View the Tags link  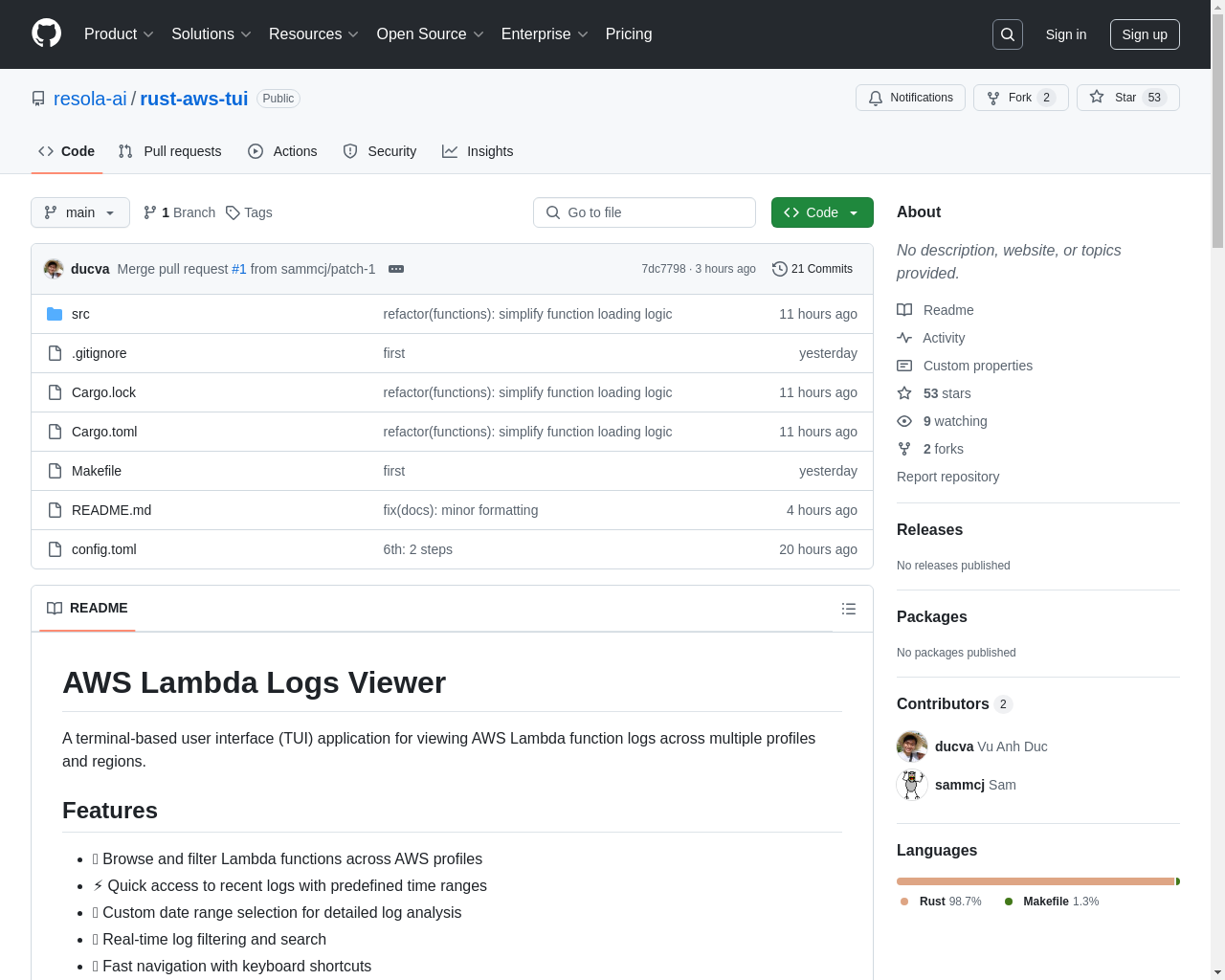click(x=249, y=212)
